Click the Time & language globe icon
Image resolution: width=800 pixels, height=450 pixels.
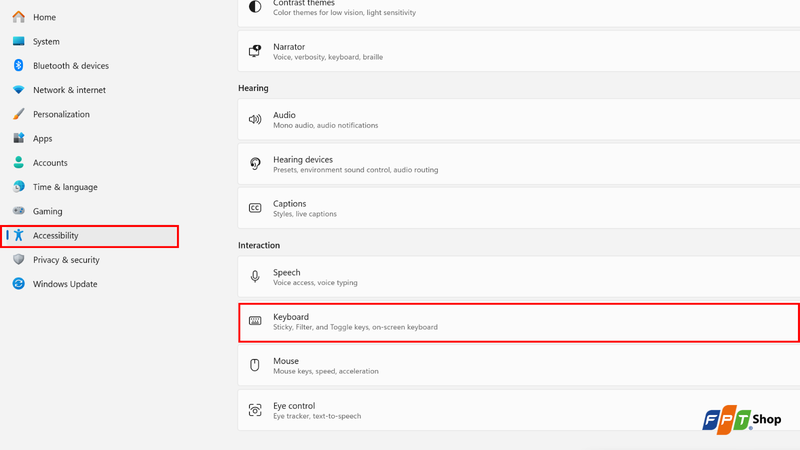19,187
